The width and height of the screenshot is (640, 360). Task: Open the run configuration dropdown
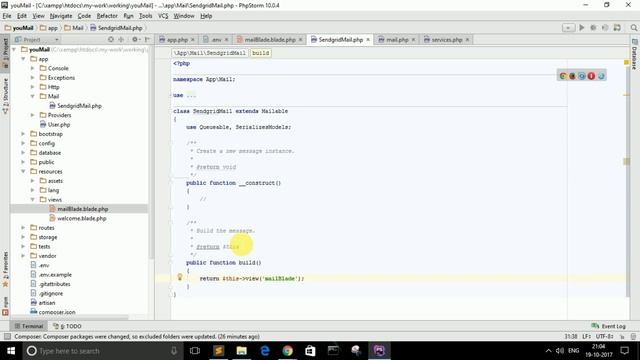[568, 27]
